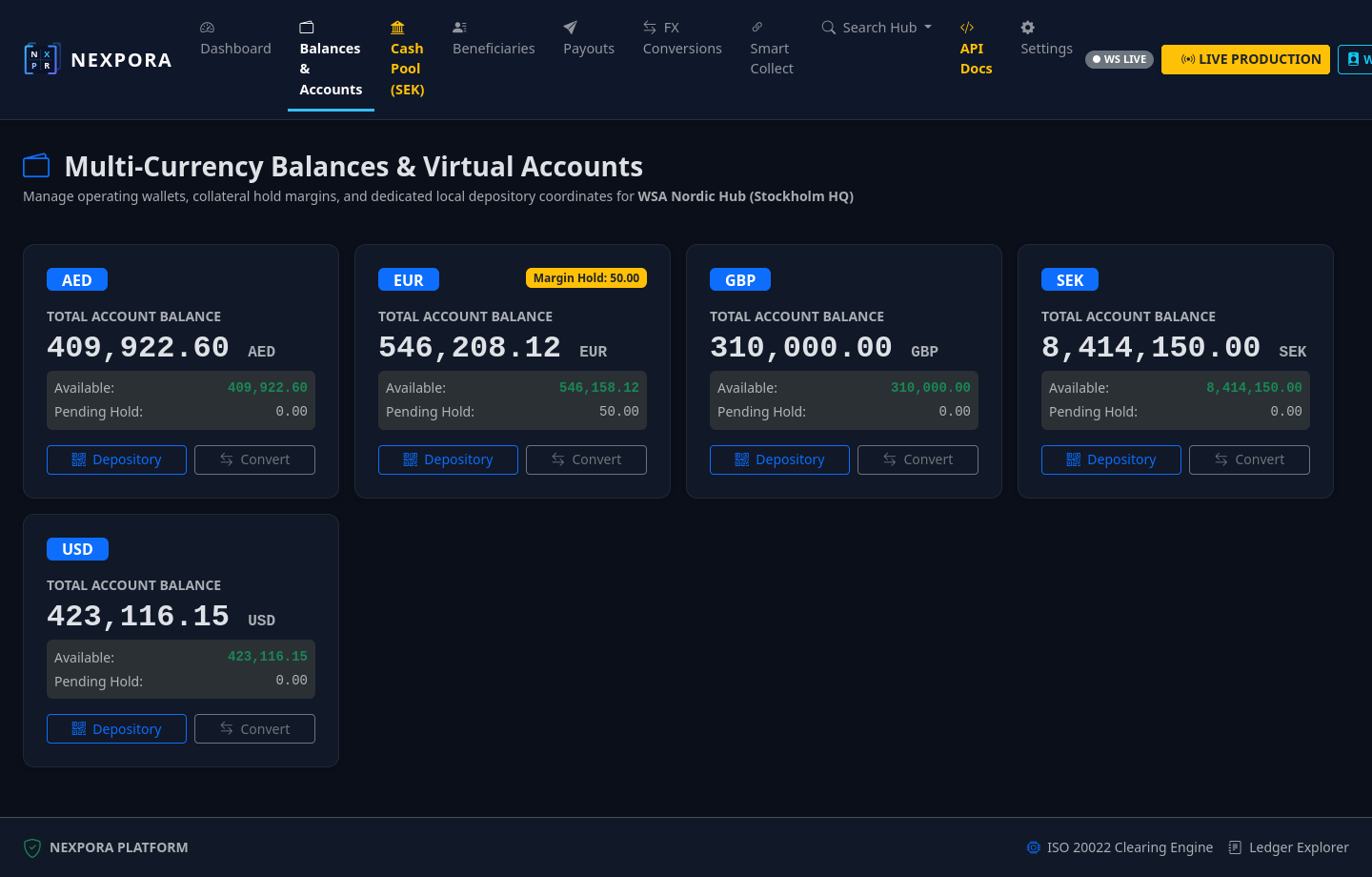Click the EUR currency badge
Image resolution: width=1372 pixels, height=877 pixels.
(x=409, y=279)
